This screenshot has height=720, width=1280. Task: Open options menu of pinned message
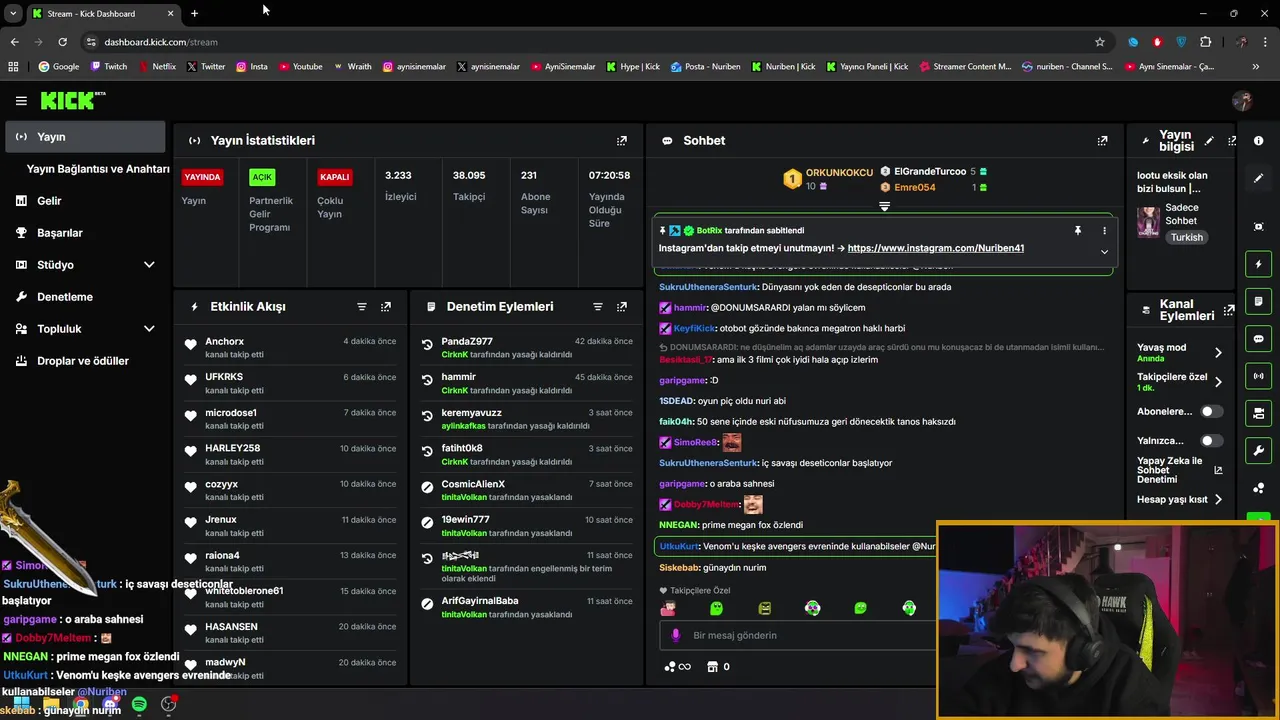click(1104, 231)
